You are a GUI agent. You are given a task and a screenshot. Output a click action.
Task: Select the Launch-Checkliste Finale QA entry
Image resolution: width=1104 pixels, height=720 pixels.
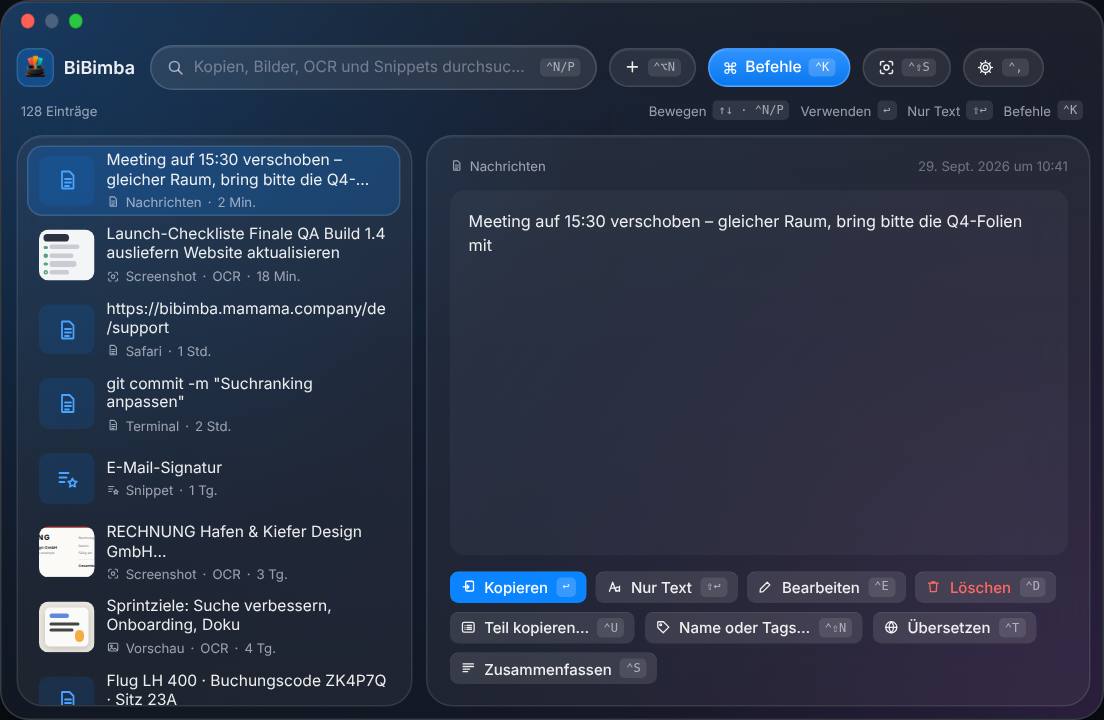click(x=213, y=255)
